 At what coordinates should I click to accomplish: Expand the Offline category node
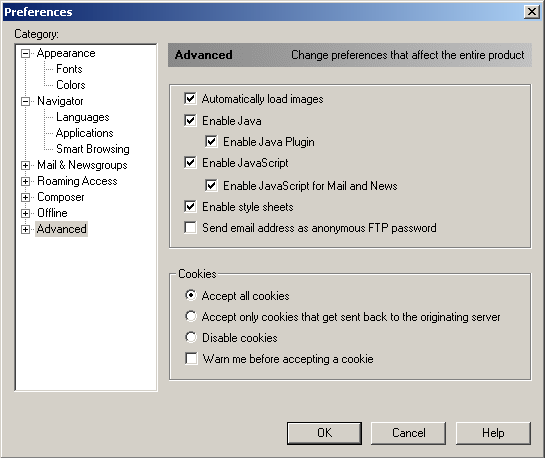[x=25, y=213]
